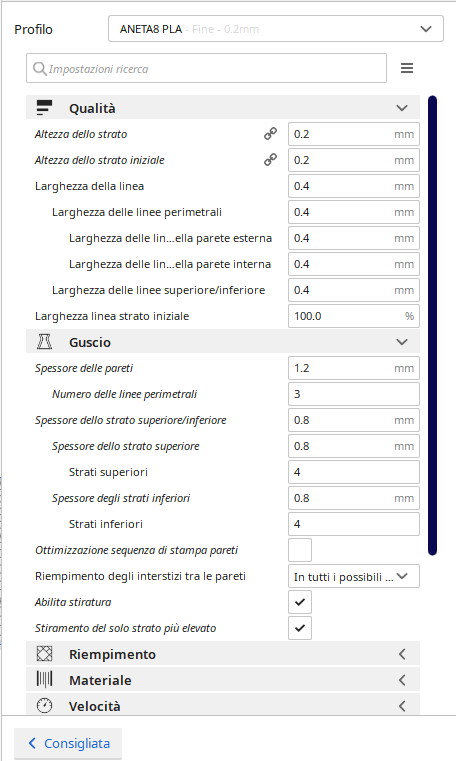Uncheck the Abilita stiratura checkbox
The width and height of the screenshot is (458, 761).
[300, 602]
